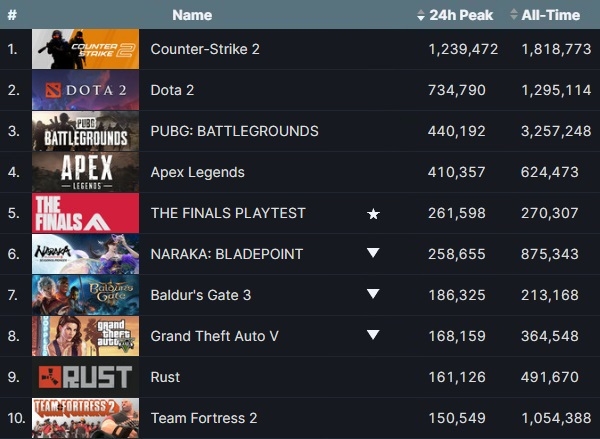The width and height of the screenshot is (600, 439).
Task: Open the Counter-Strike 2 game link
Action: pyautogui.click(x=205, y=49)
